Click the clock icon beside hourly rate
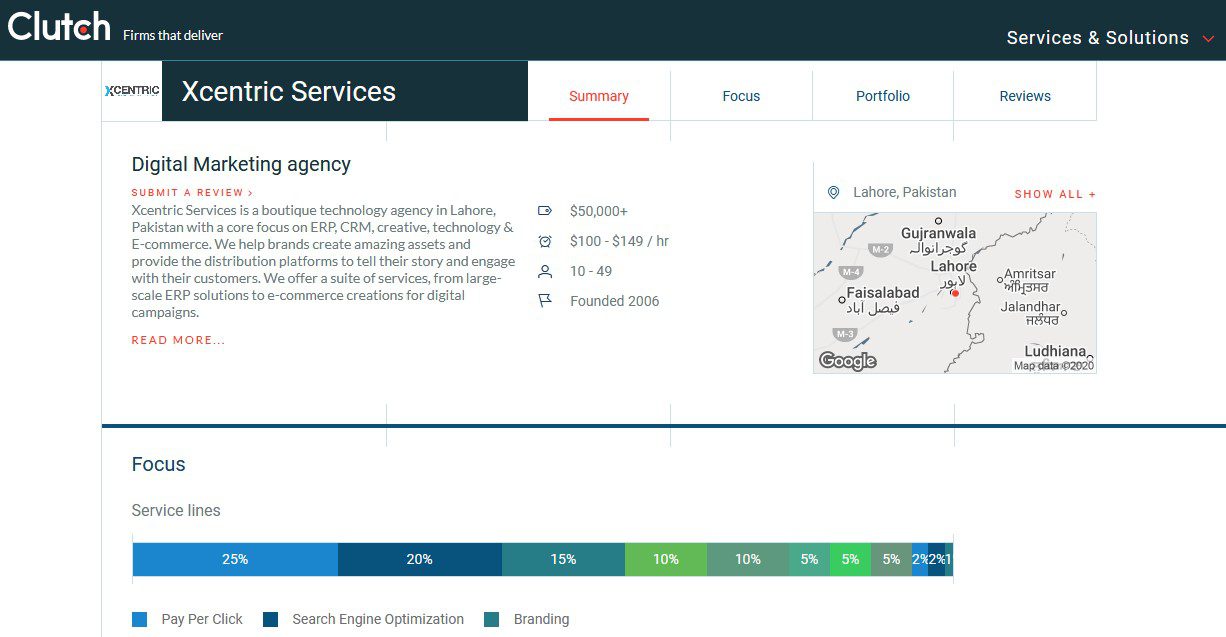 545,241
